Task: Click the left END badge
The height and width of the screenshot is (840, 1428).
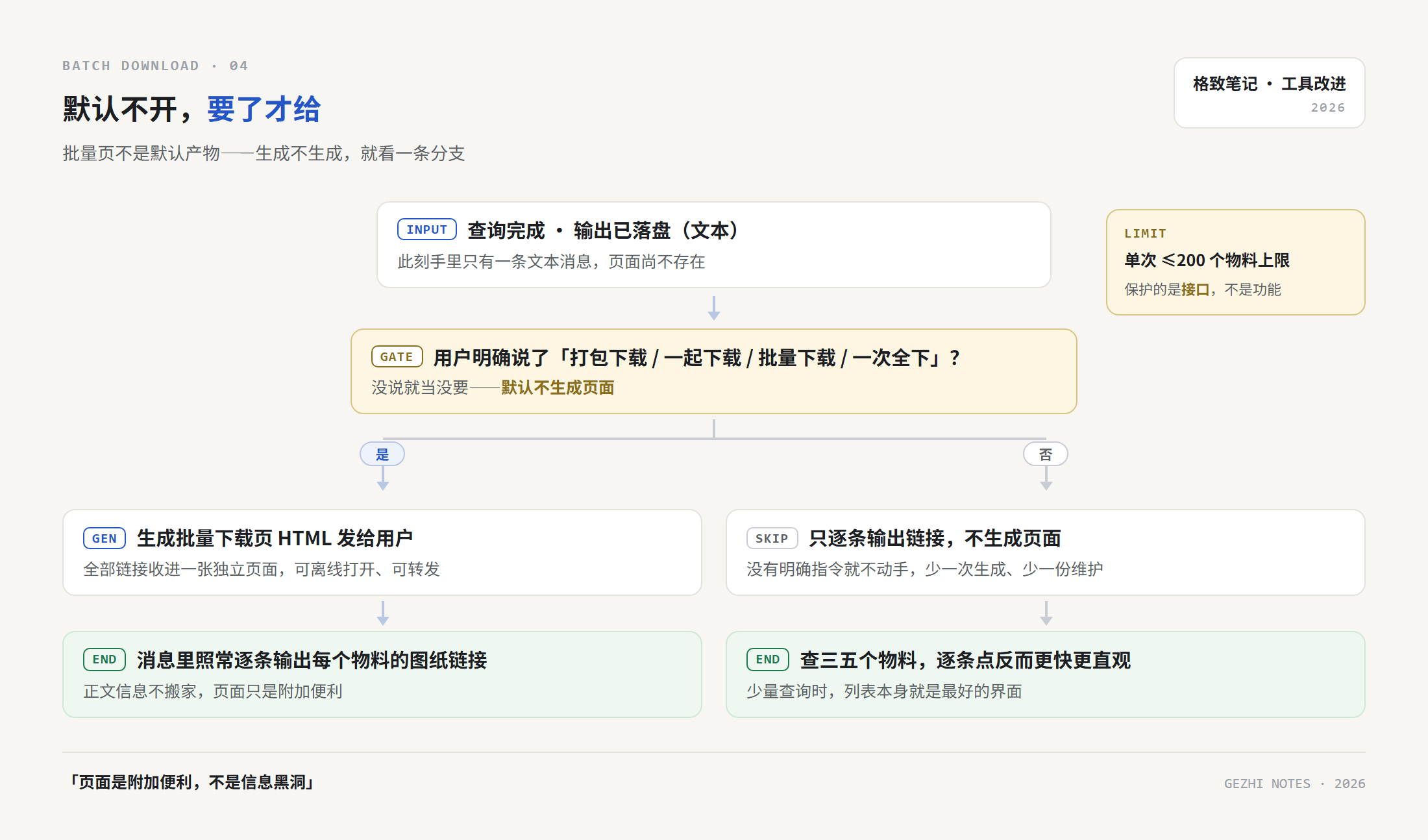Action: pos(105,660)
